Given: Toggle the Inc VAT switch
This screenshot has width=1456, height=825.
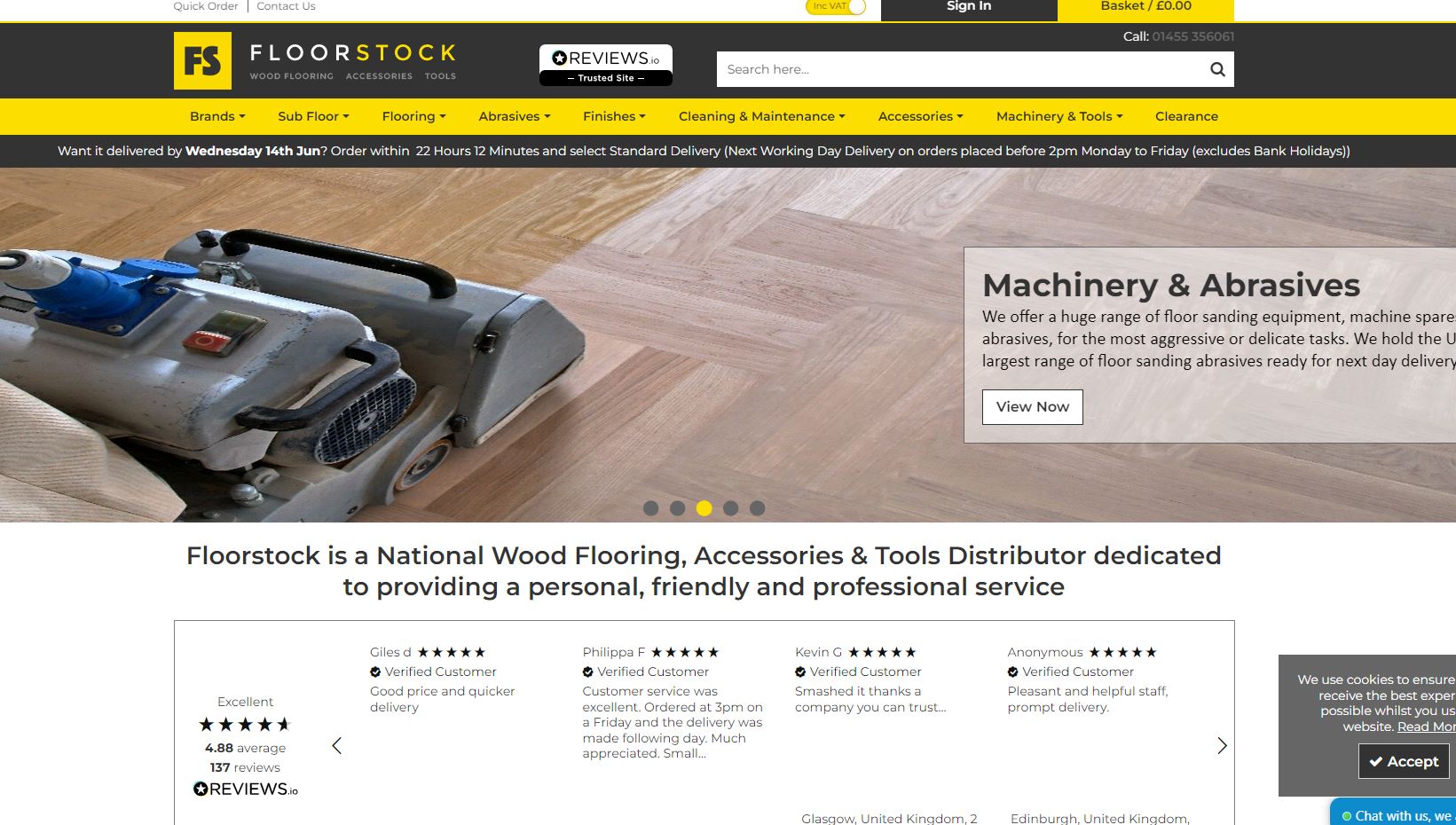Looking at the screenshot, I should click(x=836, y=7).
